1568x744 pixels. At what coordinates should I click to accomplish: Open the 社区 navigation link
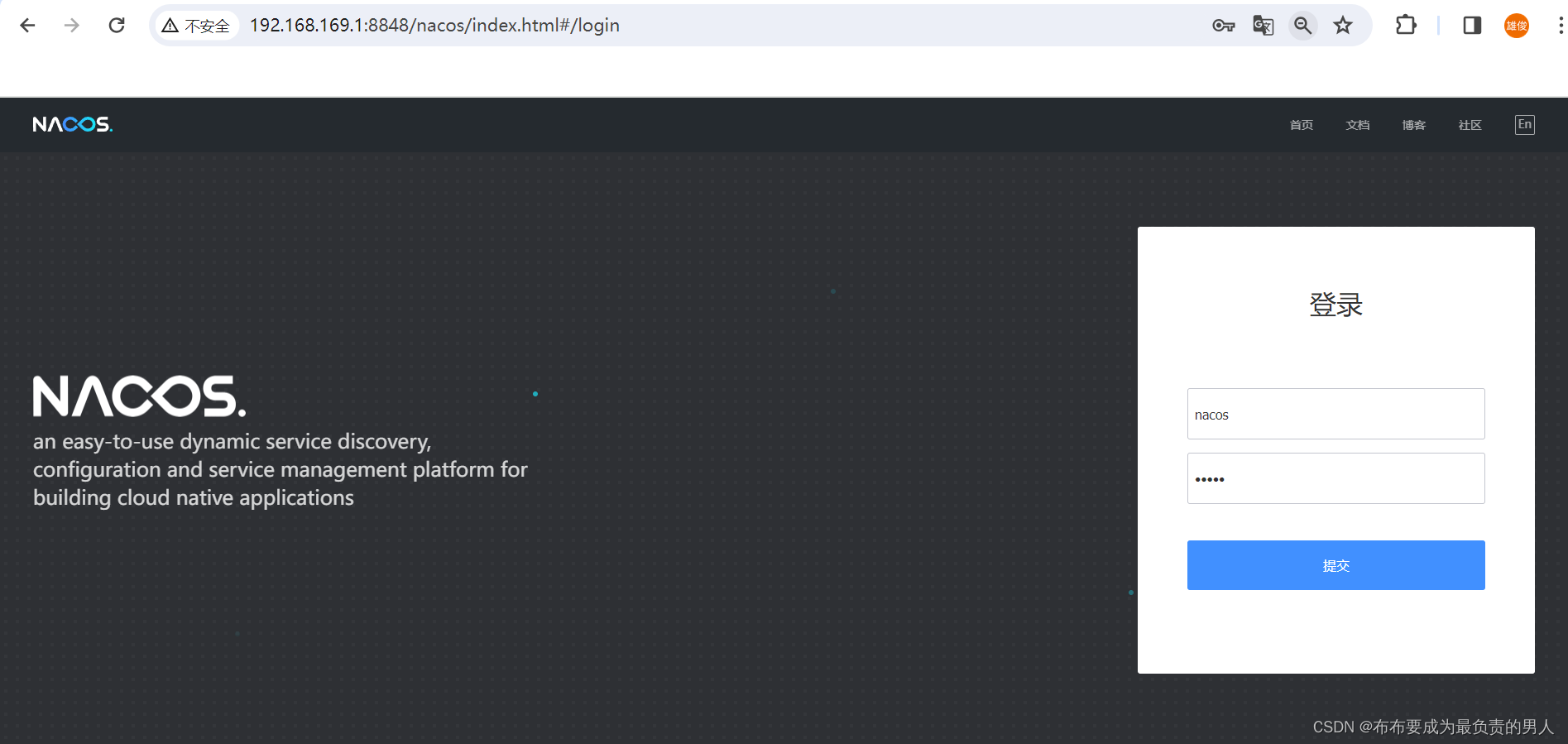pos(1470,125)
